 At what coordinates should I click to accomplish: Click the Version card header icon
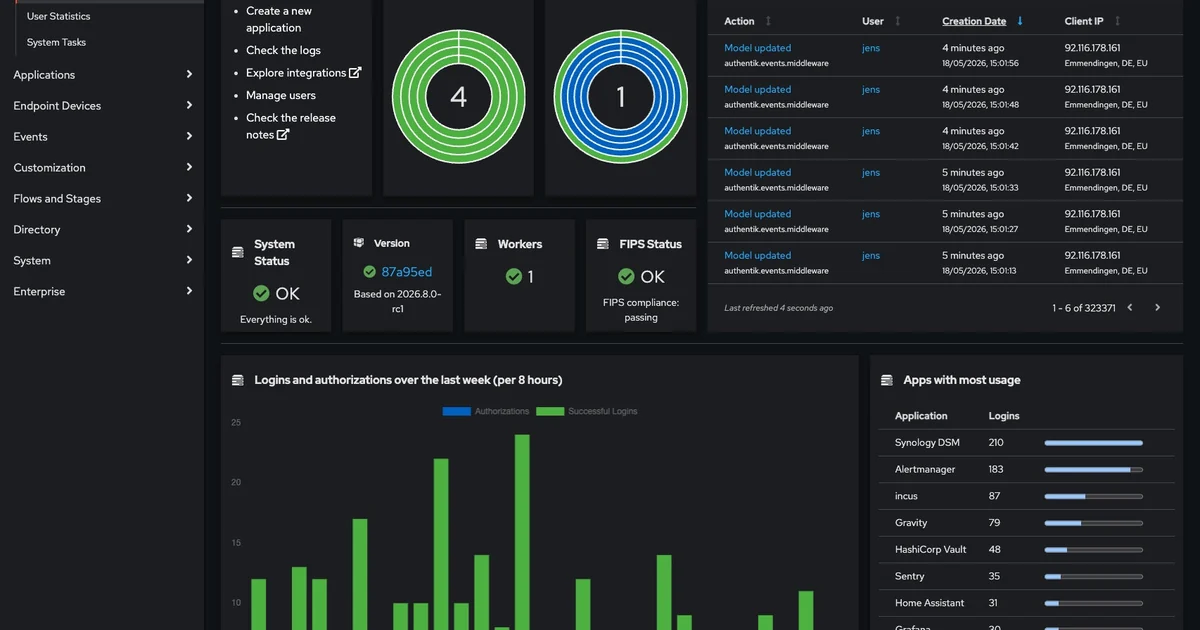click(359, 243)
